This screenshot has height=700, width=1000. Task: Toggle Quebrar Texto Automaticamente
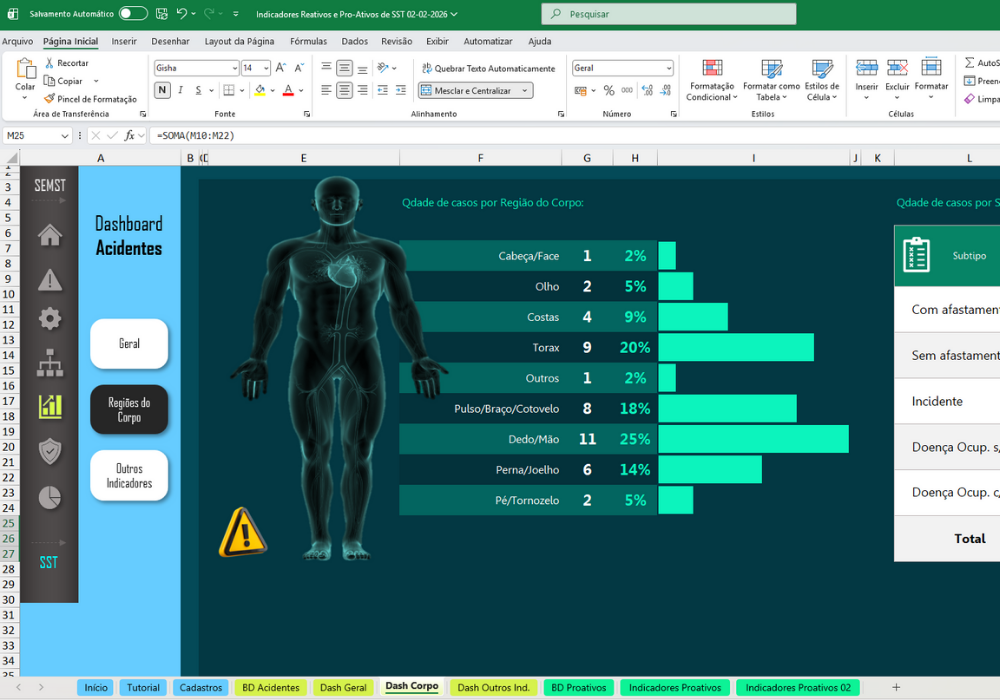coord(488,68)
